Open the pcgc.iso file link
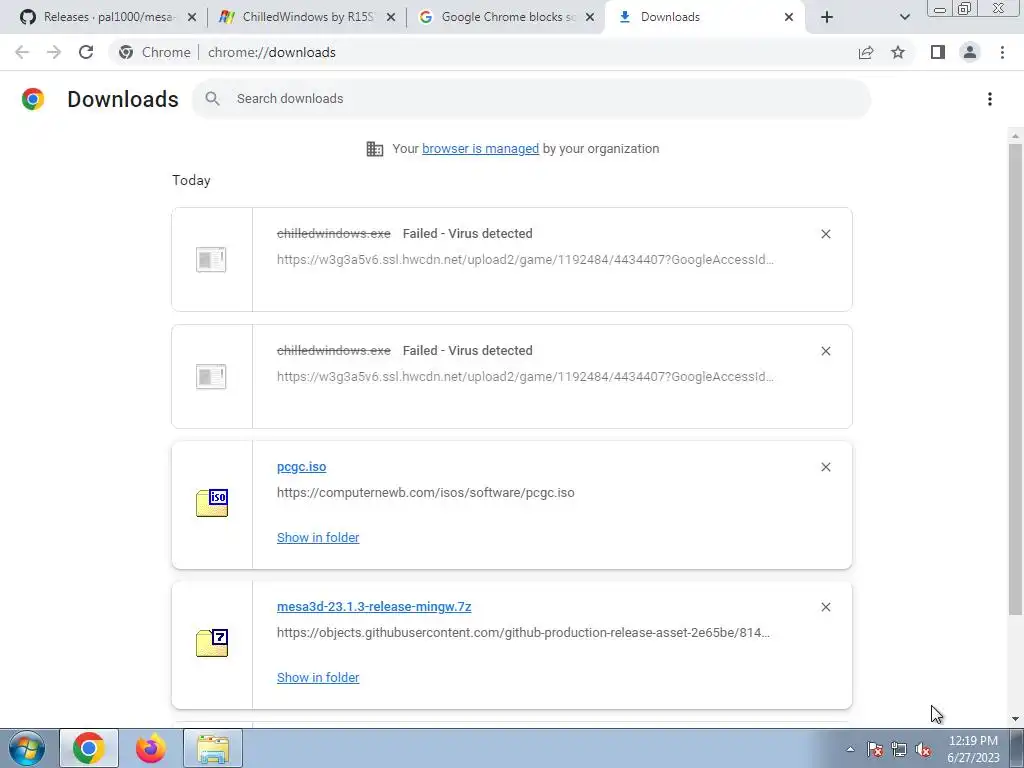Screen dimensions: 1024x768 click(301, 467)
